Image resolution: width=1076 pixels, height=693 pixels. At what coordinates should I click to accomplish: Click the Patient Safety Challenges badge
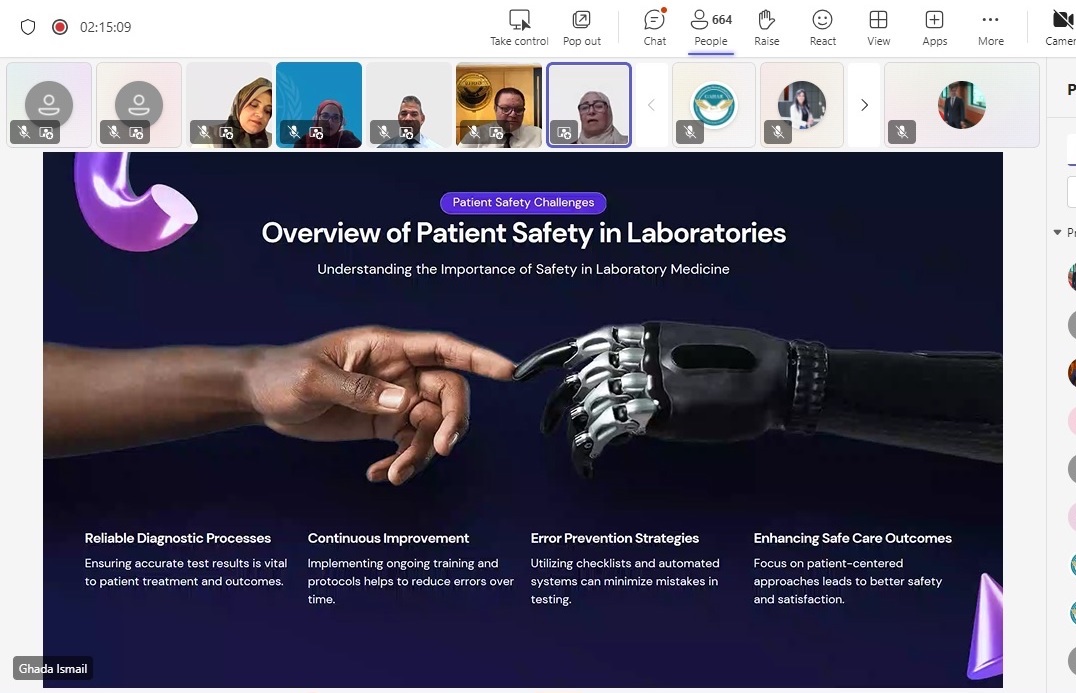tap(523, 202)
